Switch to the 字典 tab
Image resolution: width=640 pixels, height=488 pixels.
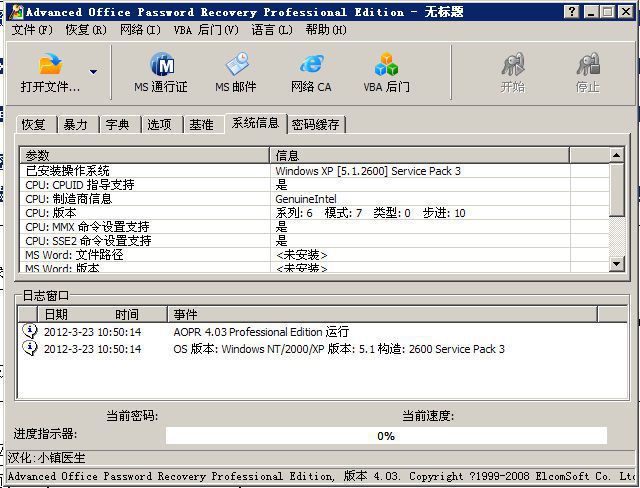(x=118, y=124)
